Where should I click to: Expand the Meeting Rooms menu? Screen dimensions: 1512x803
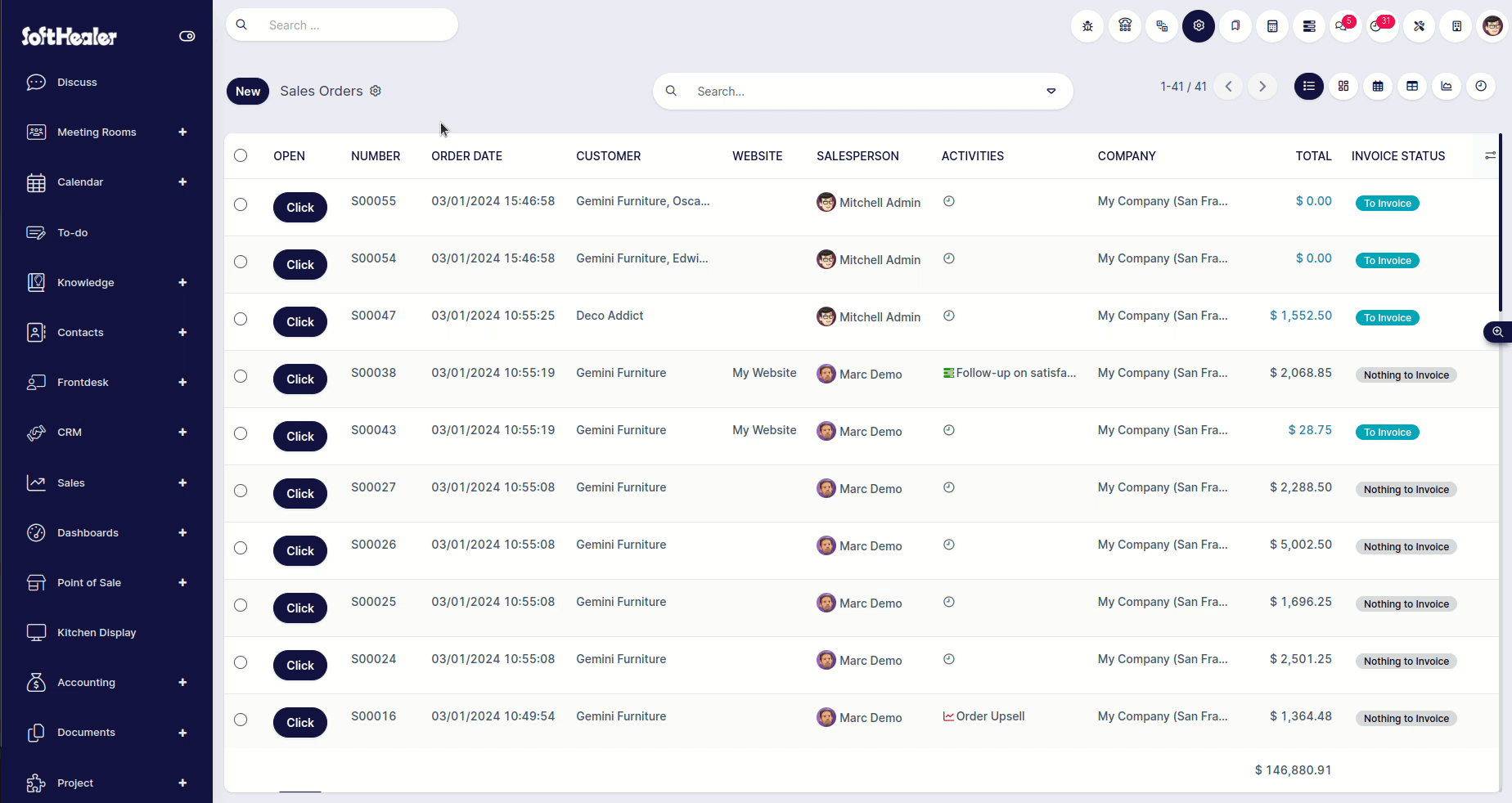click(x=182, y=132)
